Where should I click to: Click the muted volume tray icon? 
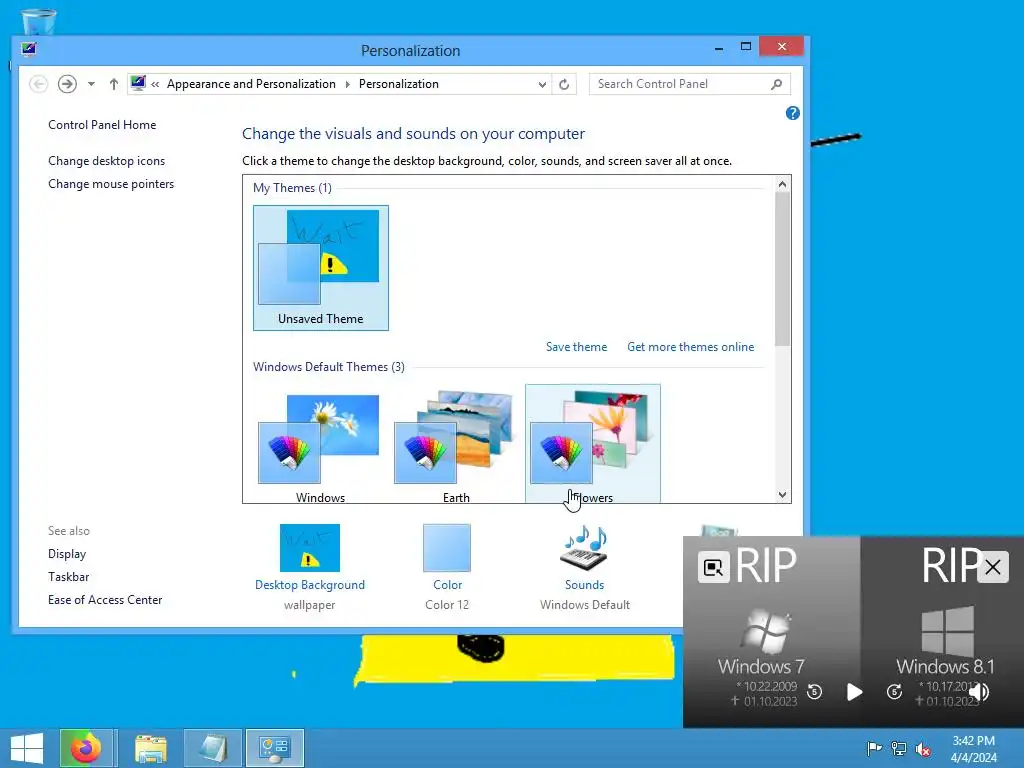pos(923,748)
